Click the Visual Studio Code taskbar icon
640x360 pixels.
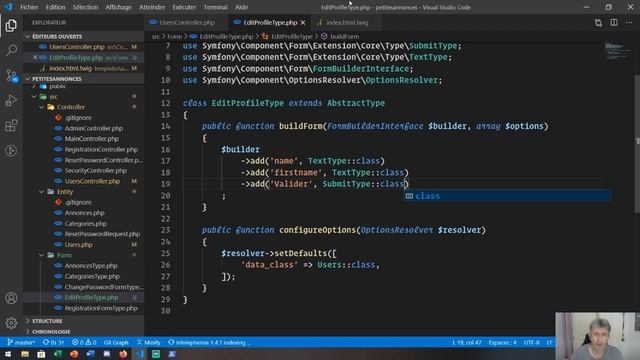tap(139, 354)
